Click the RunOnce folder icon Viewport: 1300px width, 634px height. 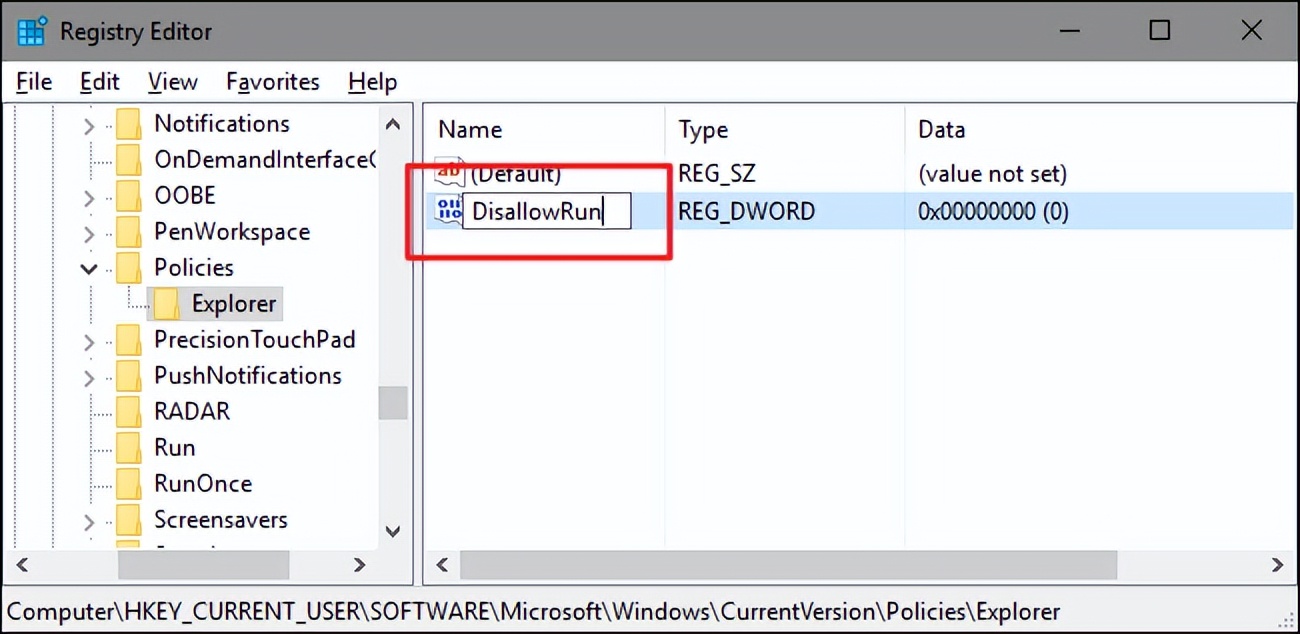point(129,483)
